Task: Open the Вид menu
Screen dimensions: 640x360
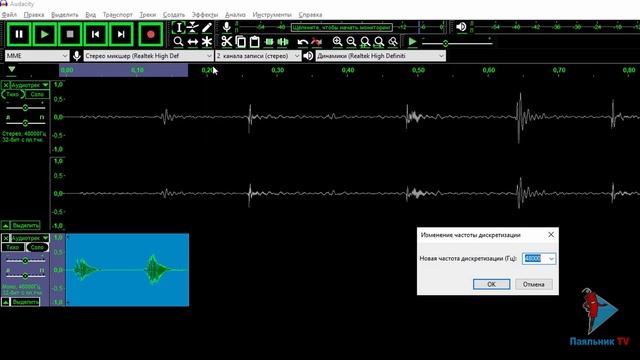Action: pyautogui.click(x=91, y=15)
